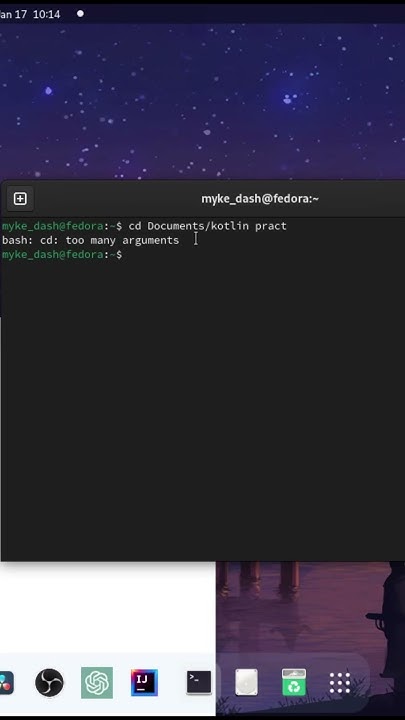This screenshot has height=720, width=405.
Task: Open a new terminal tab
Action: point(20,199)
